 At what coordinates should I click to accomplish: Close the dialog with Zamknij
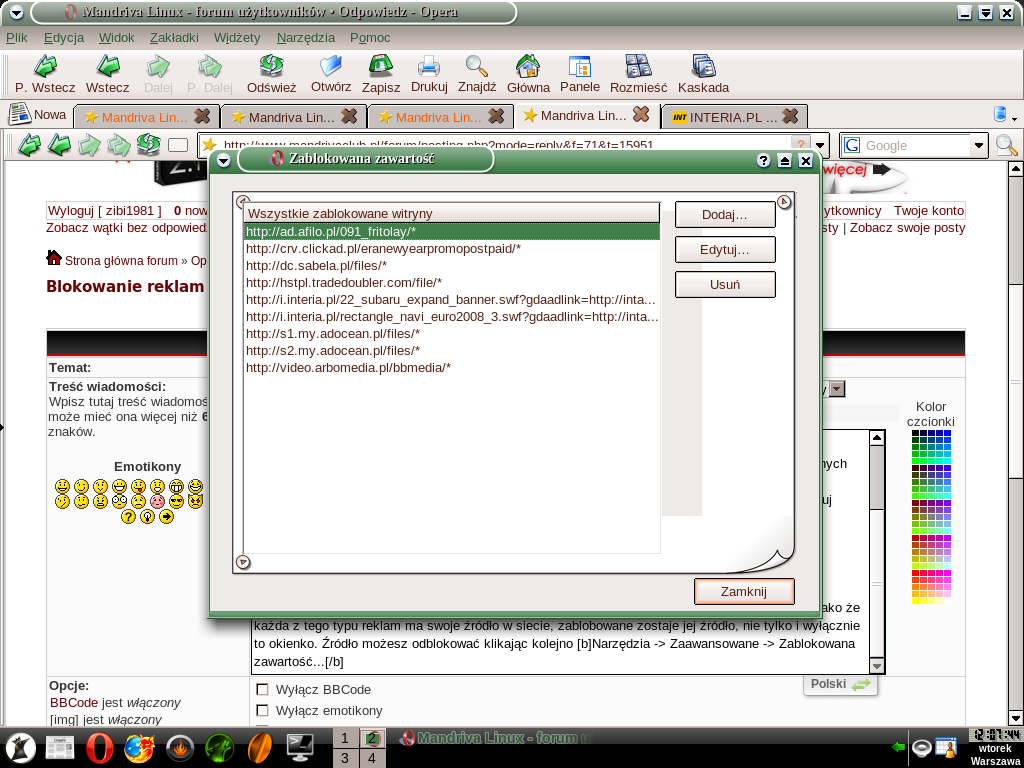pyautogui.click(x=744, y=592)
